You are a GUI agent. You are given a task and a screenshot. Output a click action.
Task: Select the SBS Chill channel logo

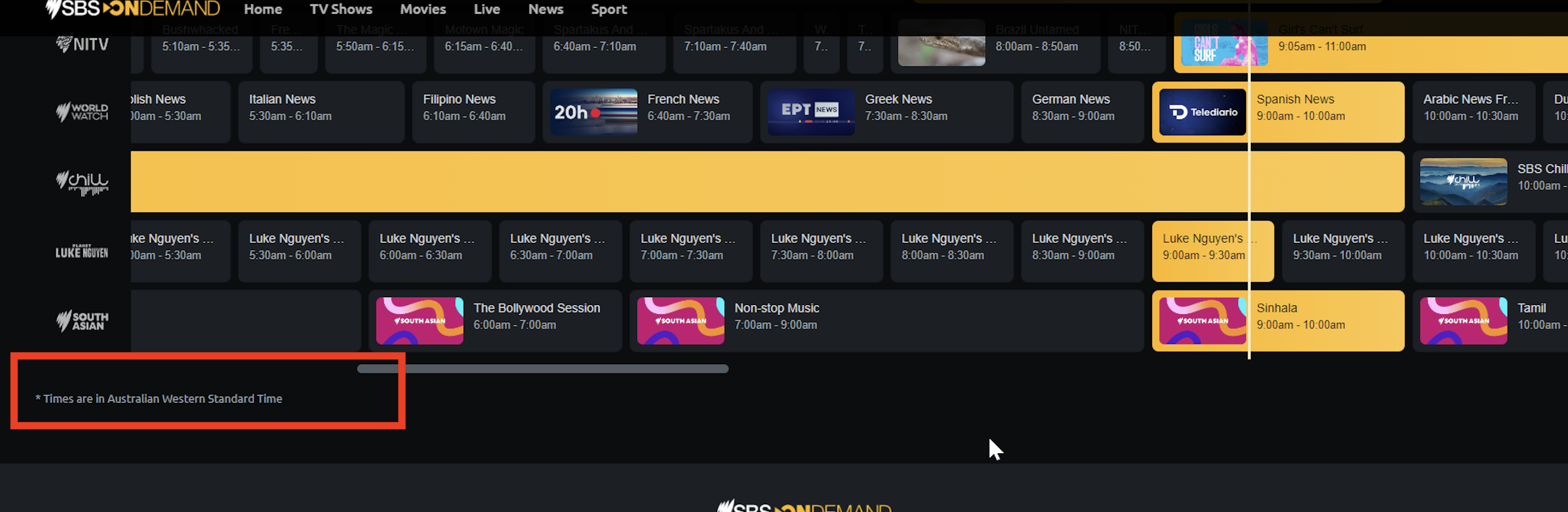point(82,182)
